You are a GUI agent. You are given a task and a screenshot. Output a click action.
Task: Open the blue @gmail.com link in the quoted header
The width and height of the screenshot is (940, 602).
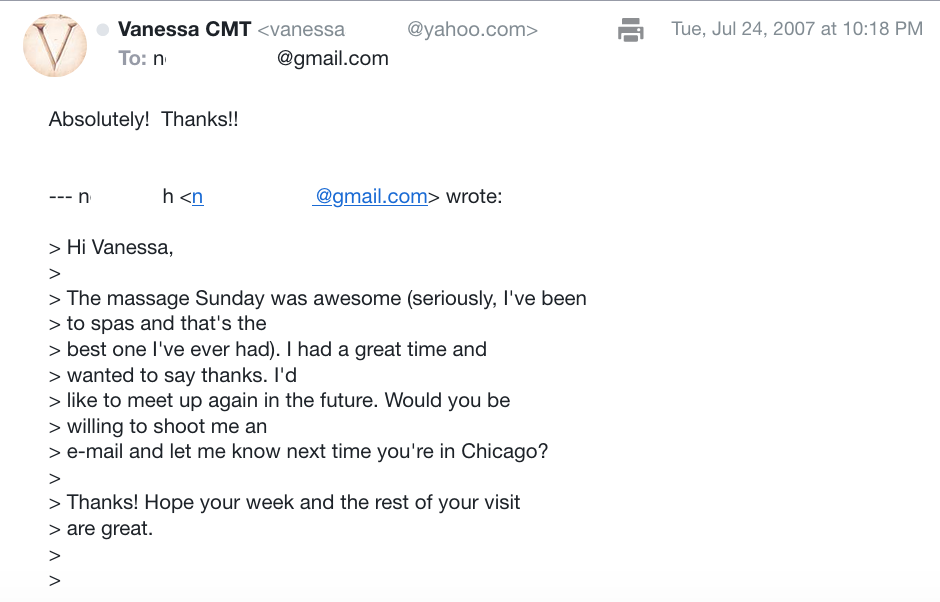tap(370, 196)
